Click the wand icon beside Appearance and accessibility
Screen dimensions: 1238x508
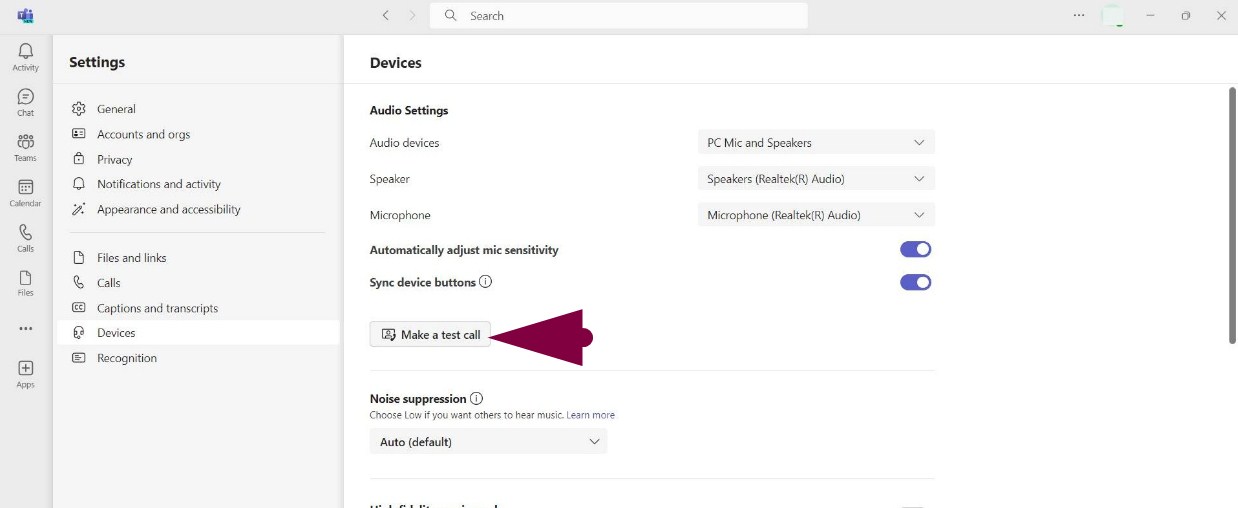click(79, 209)
